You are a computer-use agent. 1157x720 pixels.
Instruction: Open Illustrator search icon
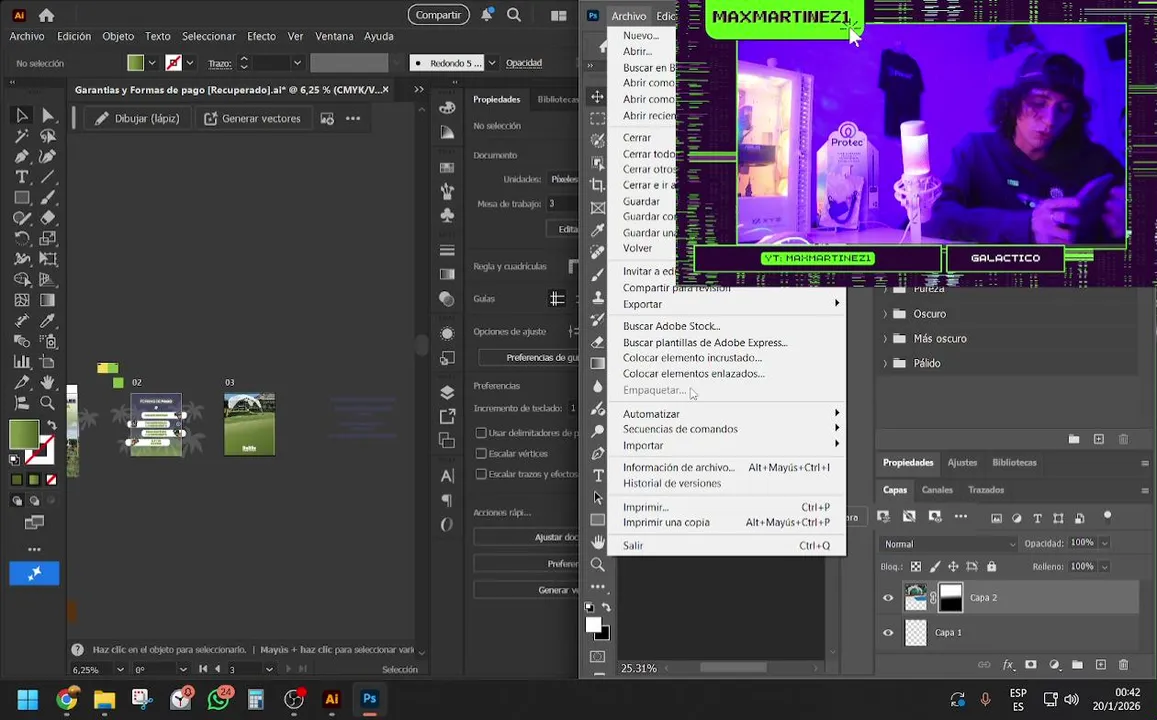click(x=514, y=15)
